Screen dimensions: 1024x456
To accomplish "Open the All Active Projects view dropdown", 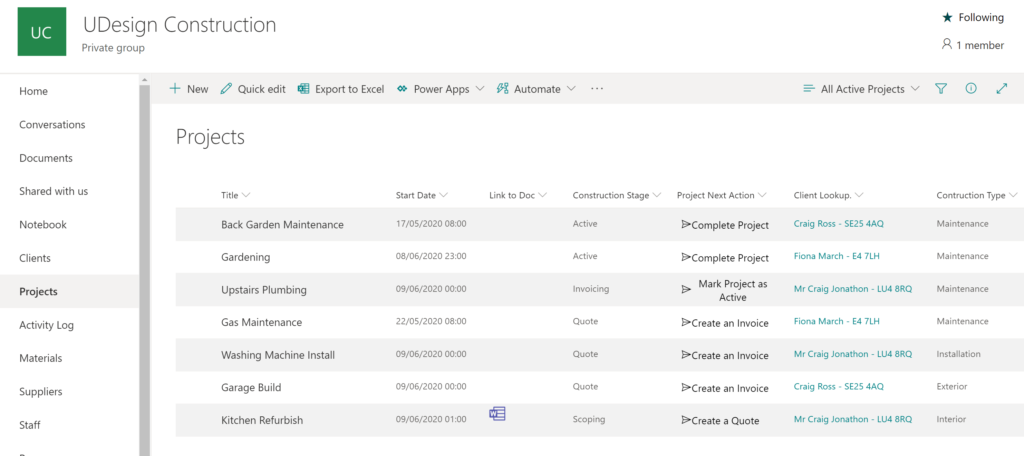I will 861,89.
